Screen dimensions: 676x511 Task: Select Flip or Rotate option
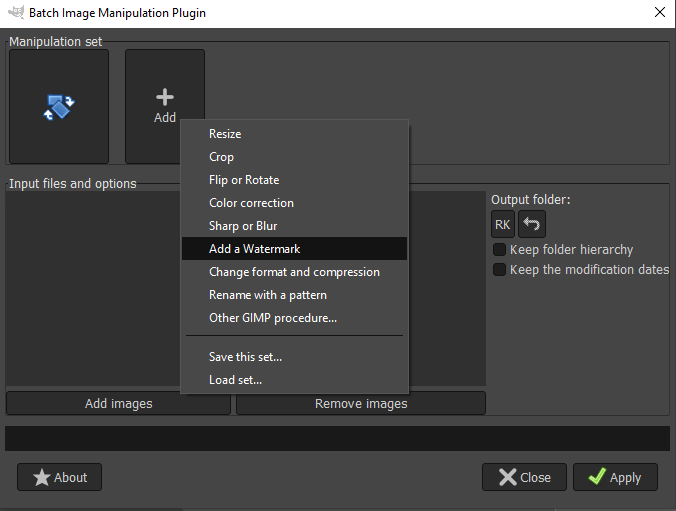[244, 180]
